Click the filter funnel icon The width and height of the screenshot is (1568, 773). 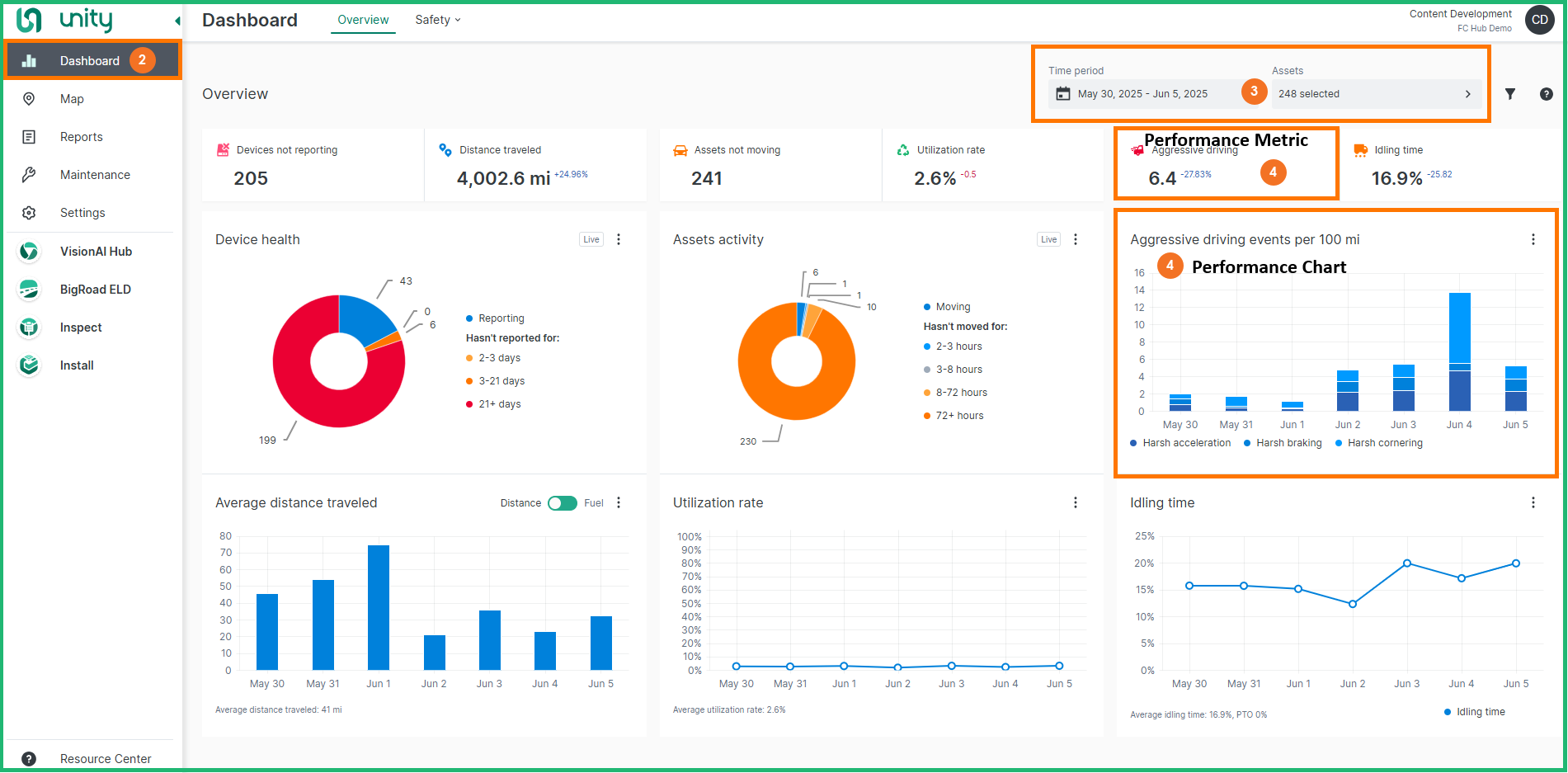coord(1509,94)
